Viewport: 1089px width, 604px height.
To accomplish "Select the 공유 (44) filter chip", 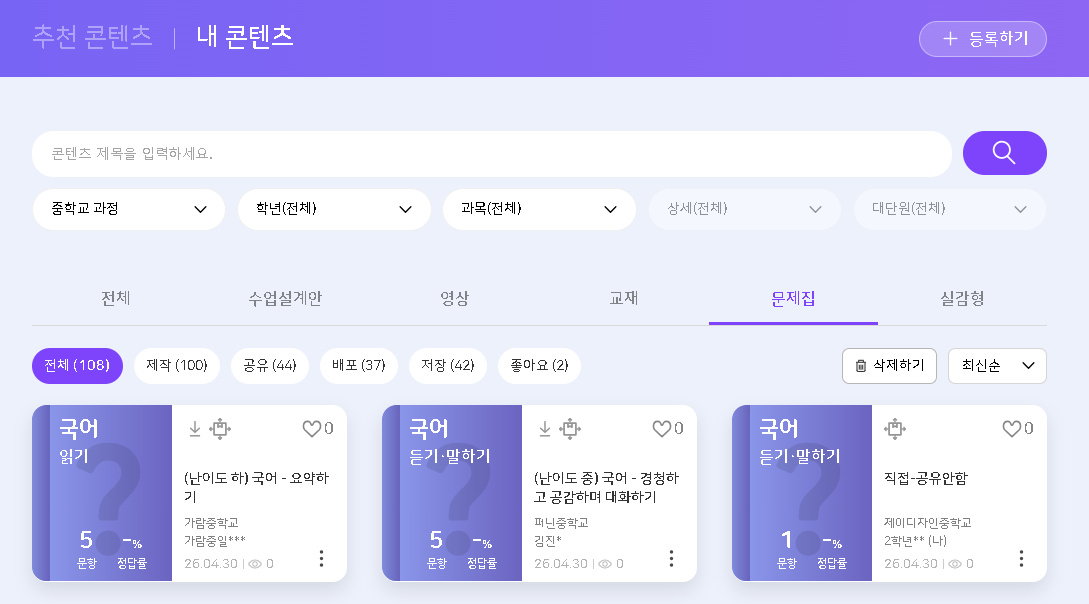I will [269, 366].
